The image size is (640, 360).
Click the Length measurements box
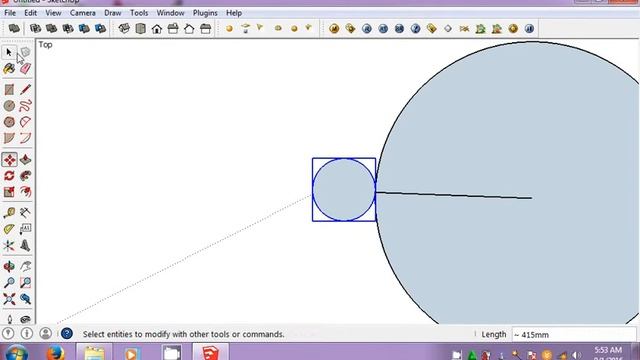(574, 335)
